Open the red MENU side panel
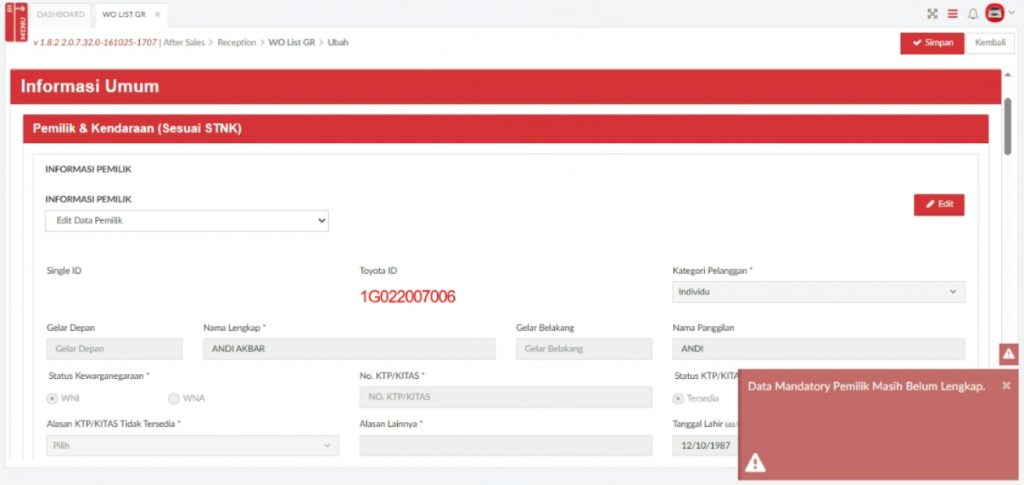Viewport: 1024px width, 485px height. 16,22
